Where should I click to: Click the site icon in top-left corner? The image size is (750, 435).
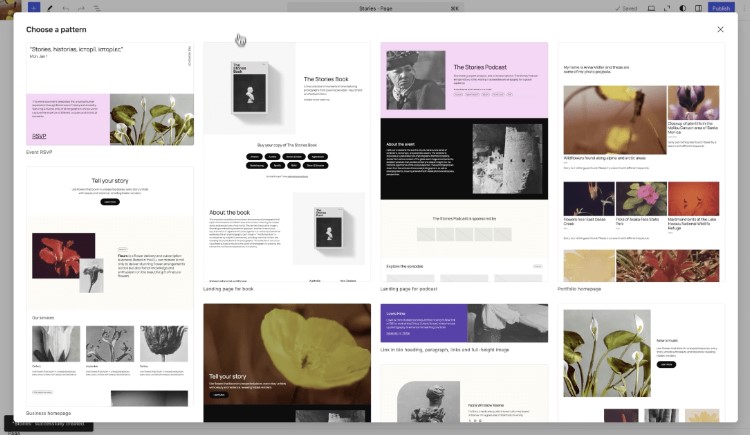[x=11, y=8]
